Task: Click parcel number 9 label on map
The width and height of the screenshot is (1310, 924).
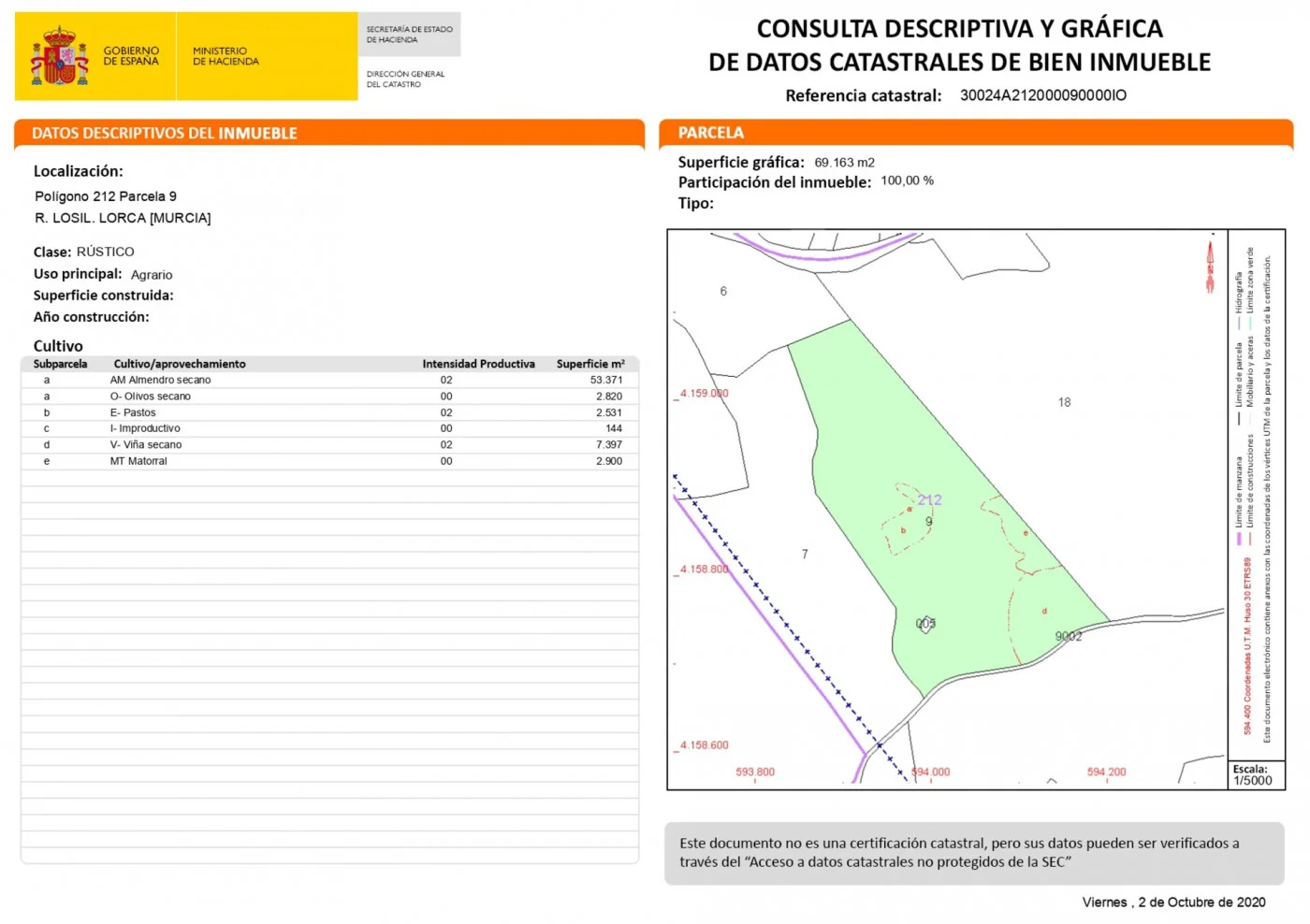Action: coord(929,522)
